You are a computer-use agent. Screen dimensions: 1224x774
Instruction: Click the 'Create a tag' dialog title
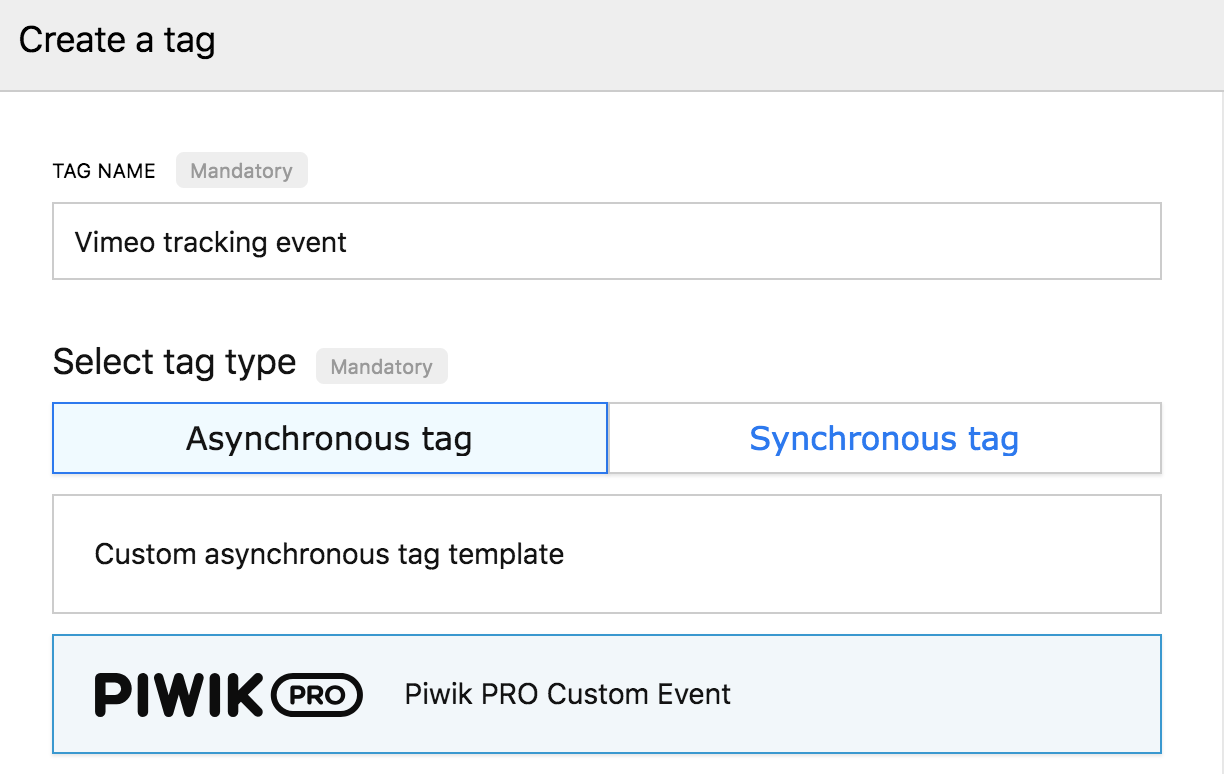(x=117, y=40)
